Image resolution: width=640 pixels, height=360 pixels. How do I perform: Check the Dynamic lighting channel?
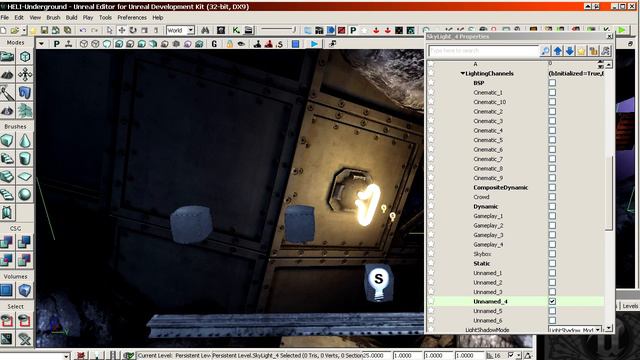(552, 207)
